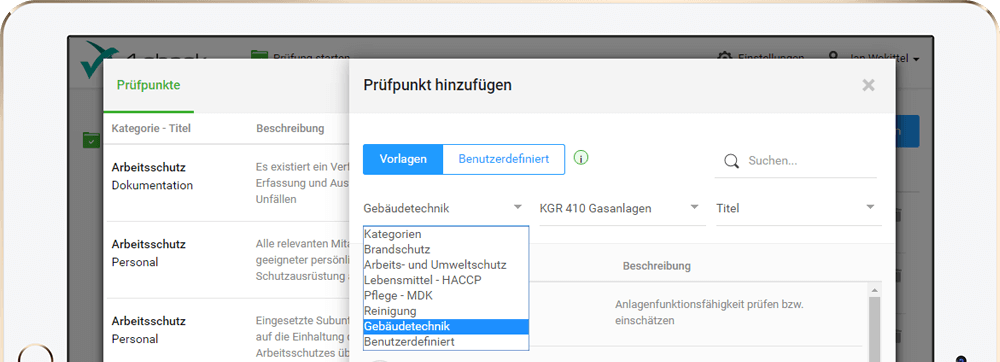The image size is (1000, 362).
Task: Click the results list scrollbar thumb
Action: 874,330
